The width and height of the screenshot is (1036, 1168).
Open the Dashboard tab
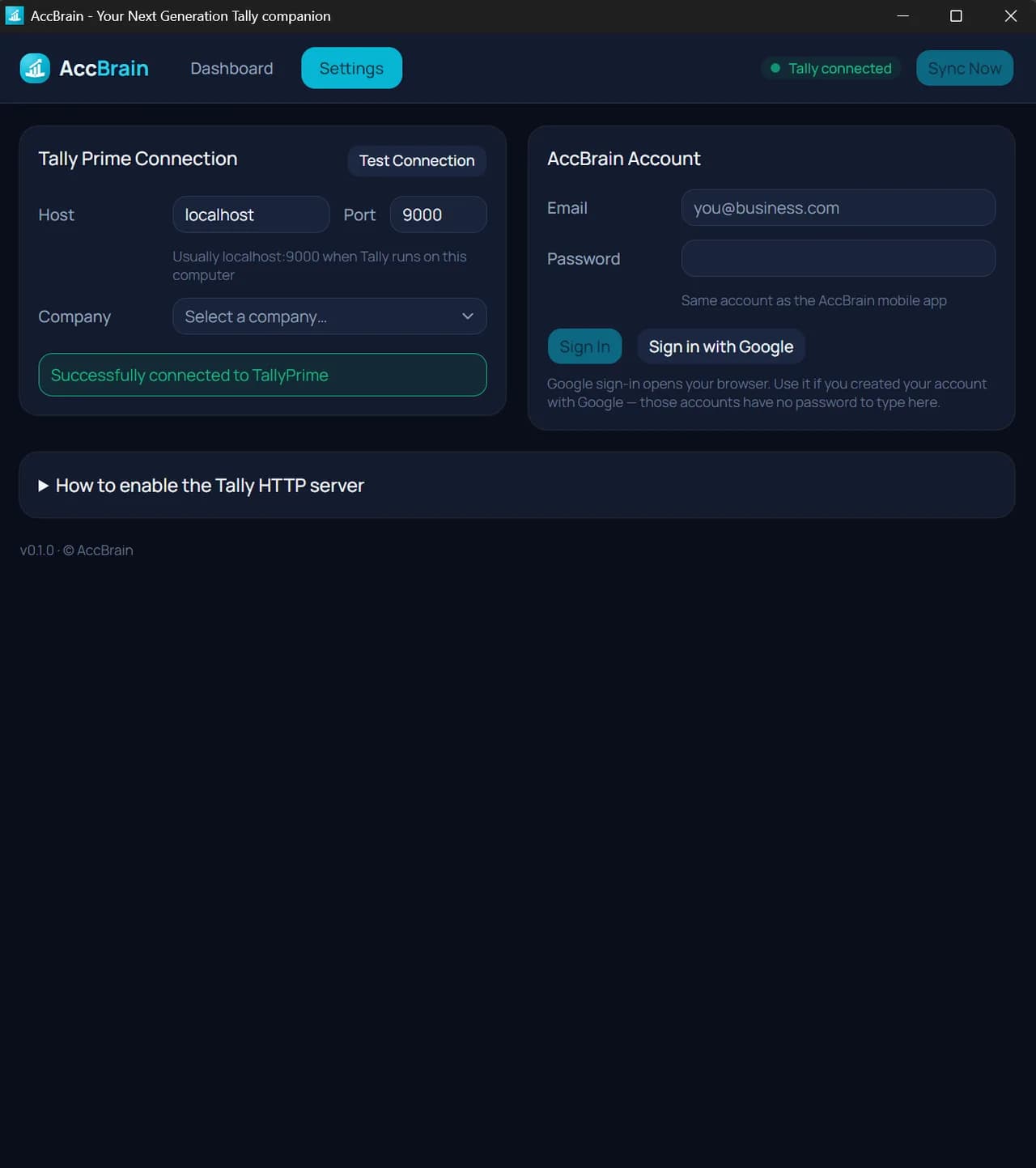point(231,68)
